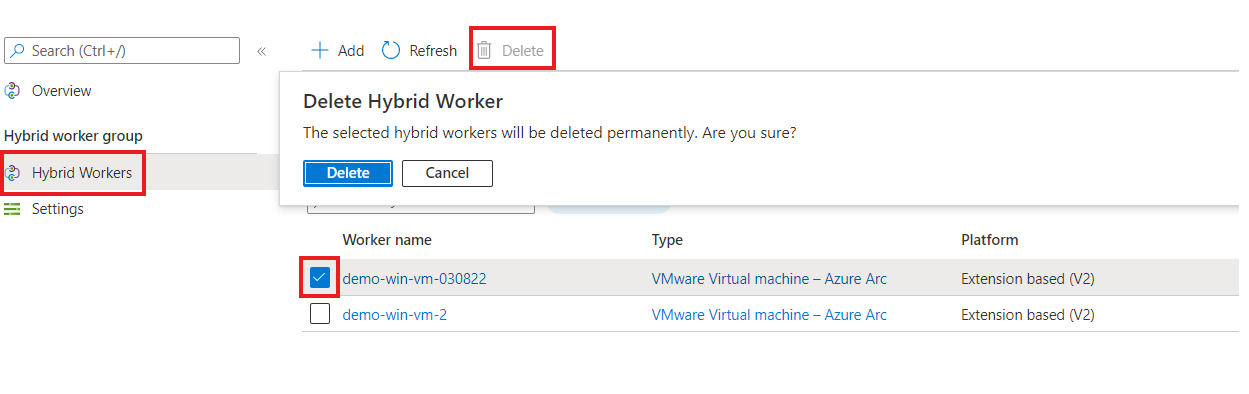This screenshot has width=1249, height=394.
Task: Click the Delete toolbar label
Action: [x=523, y=51]
